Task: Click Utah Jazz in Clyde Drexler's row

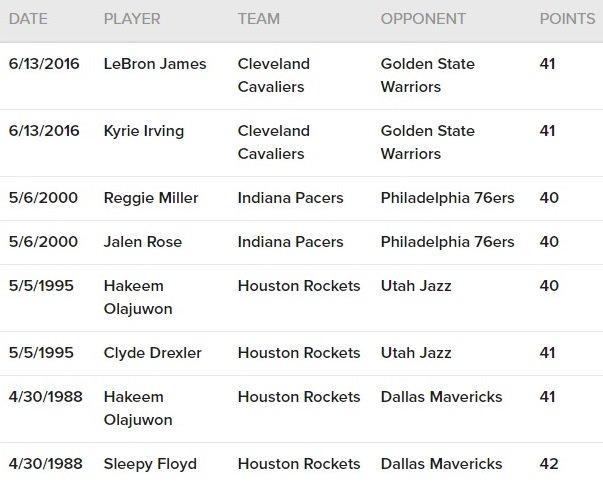Action: [x=416, y=353]
